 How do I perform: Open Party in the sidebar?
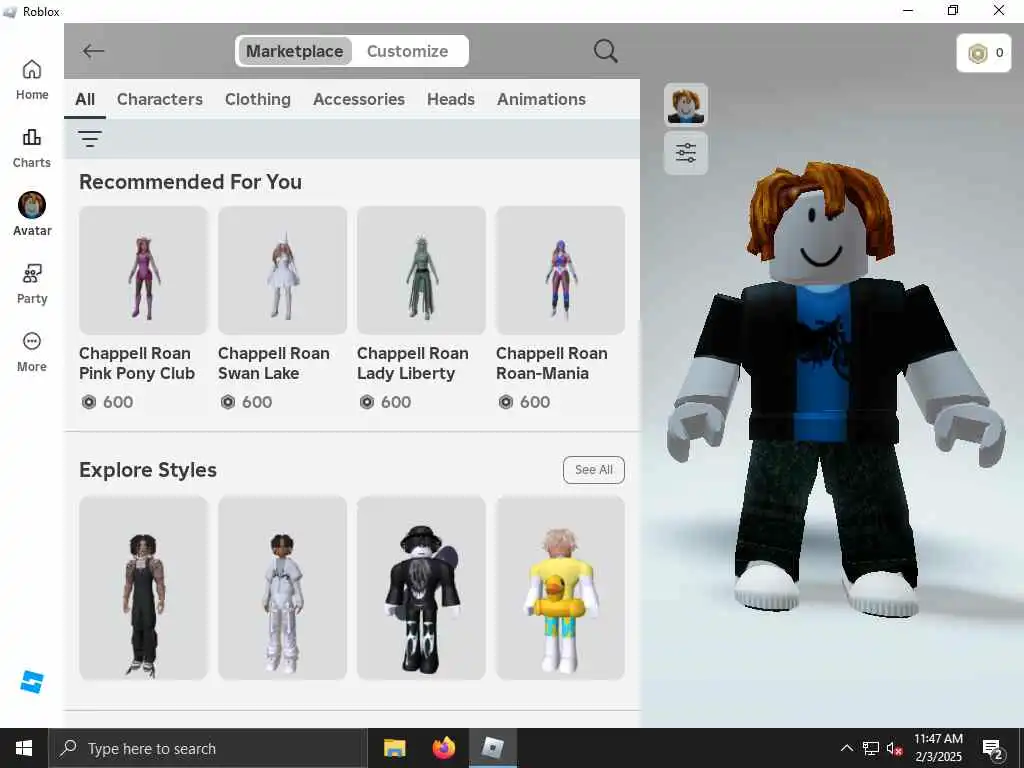click(31, 284)
